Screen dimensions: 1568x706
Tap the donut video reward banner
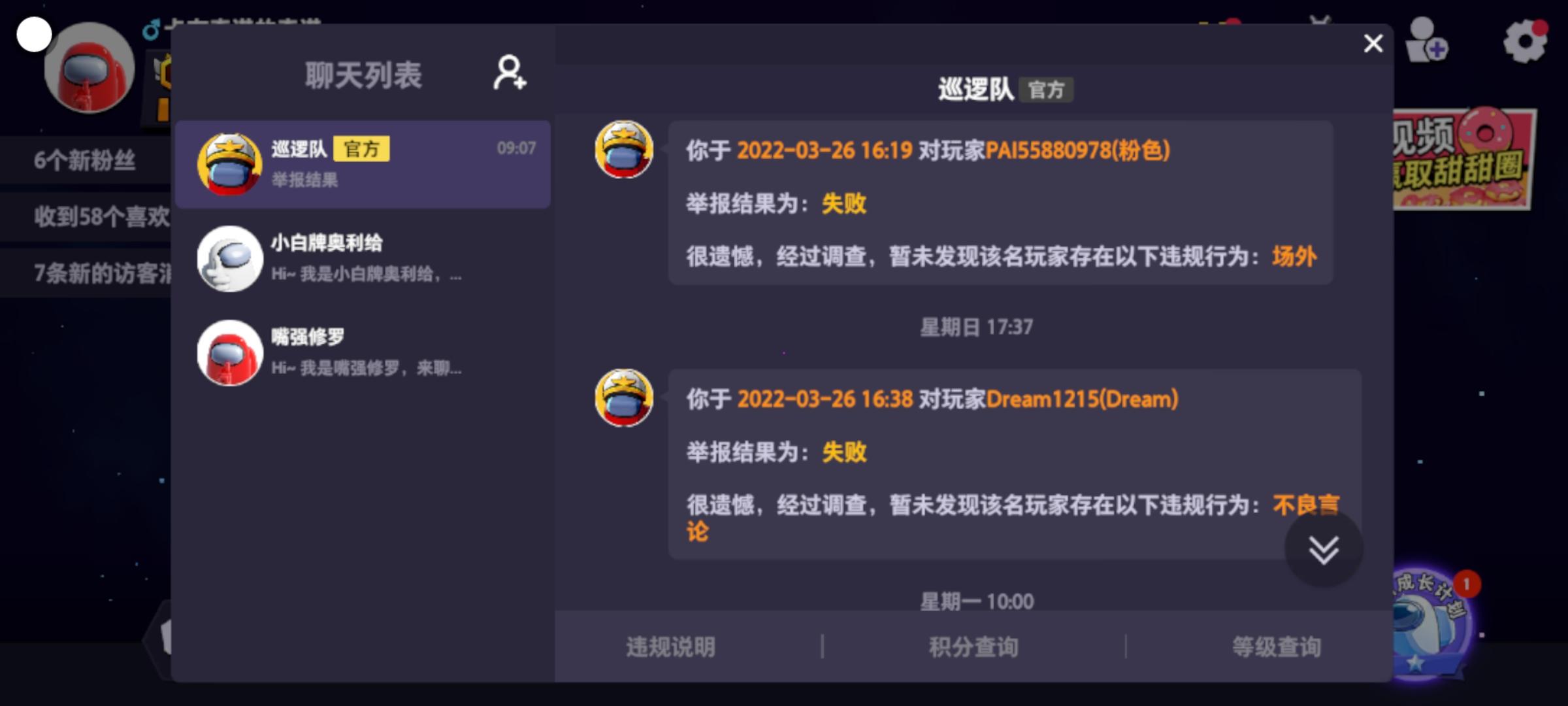[x=1463, y=160]
